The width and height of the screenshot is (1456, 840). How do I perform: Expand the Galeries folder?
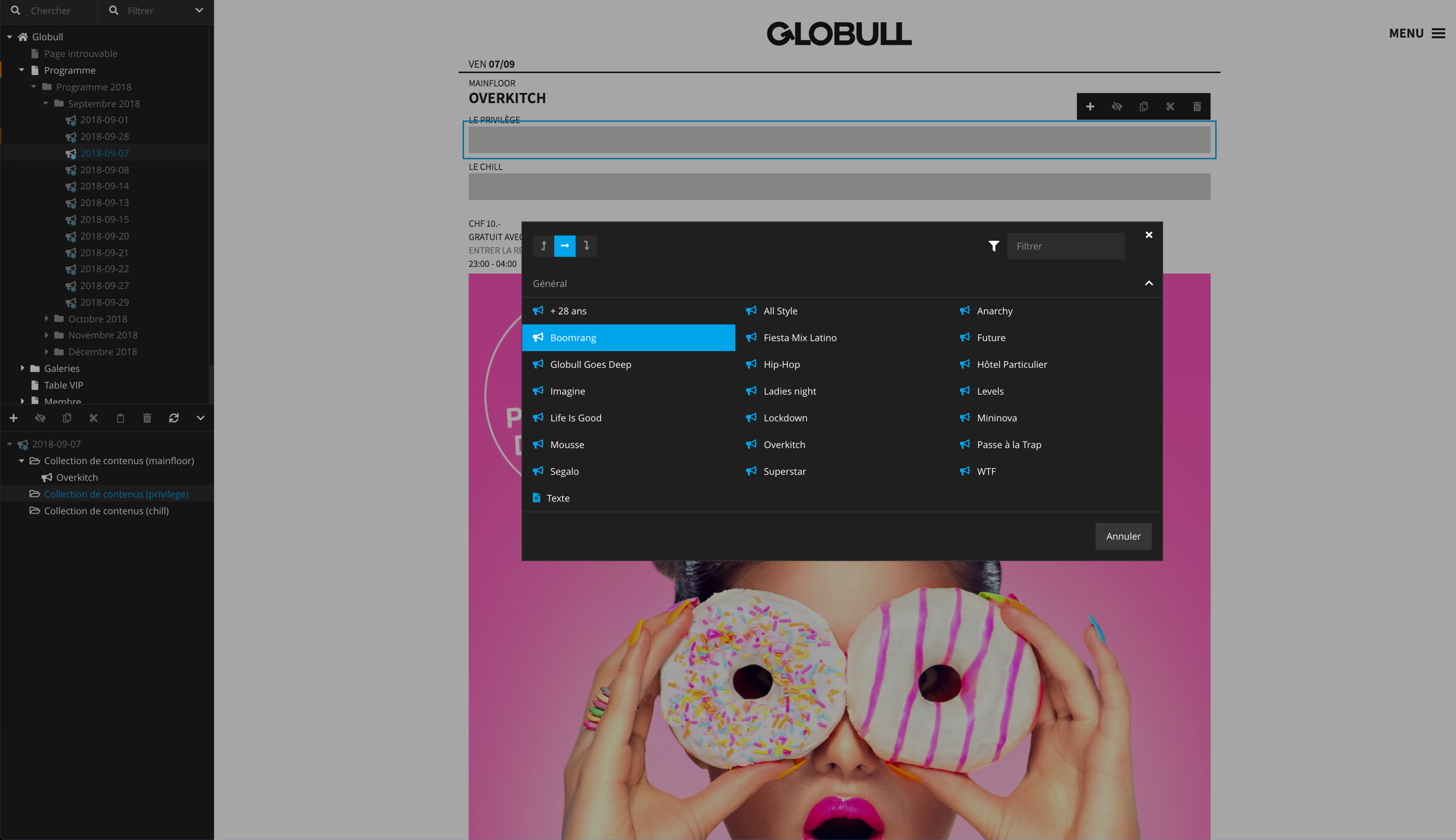point(22,369)
